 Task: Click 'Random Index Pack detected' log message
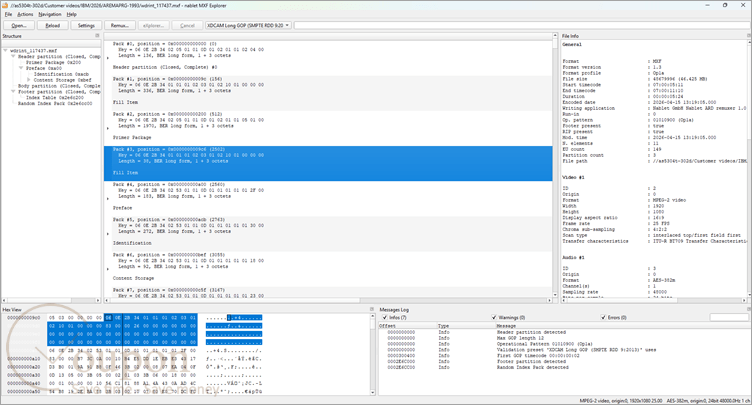[x=532, y=367]
